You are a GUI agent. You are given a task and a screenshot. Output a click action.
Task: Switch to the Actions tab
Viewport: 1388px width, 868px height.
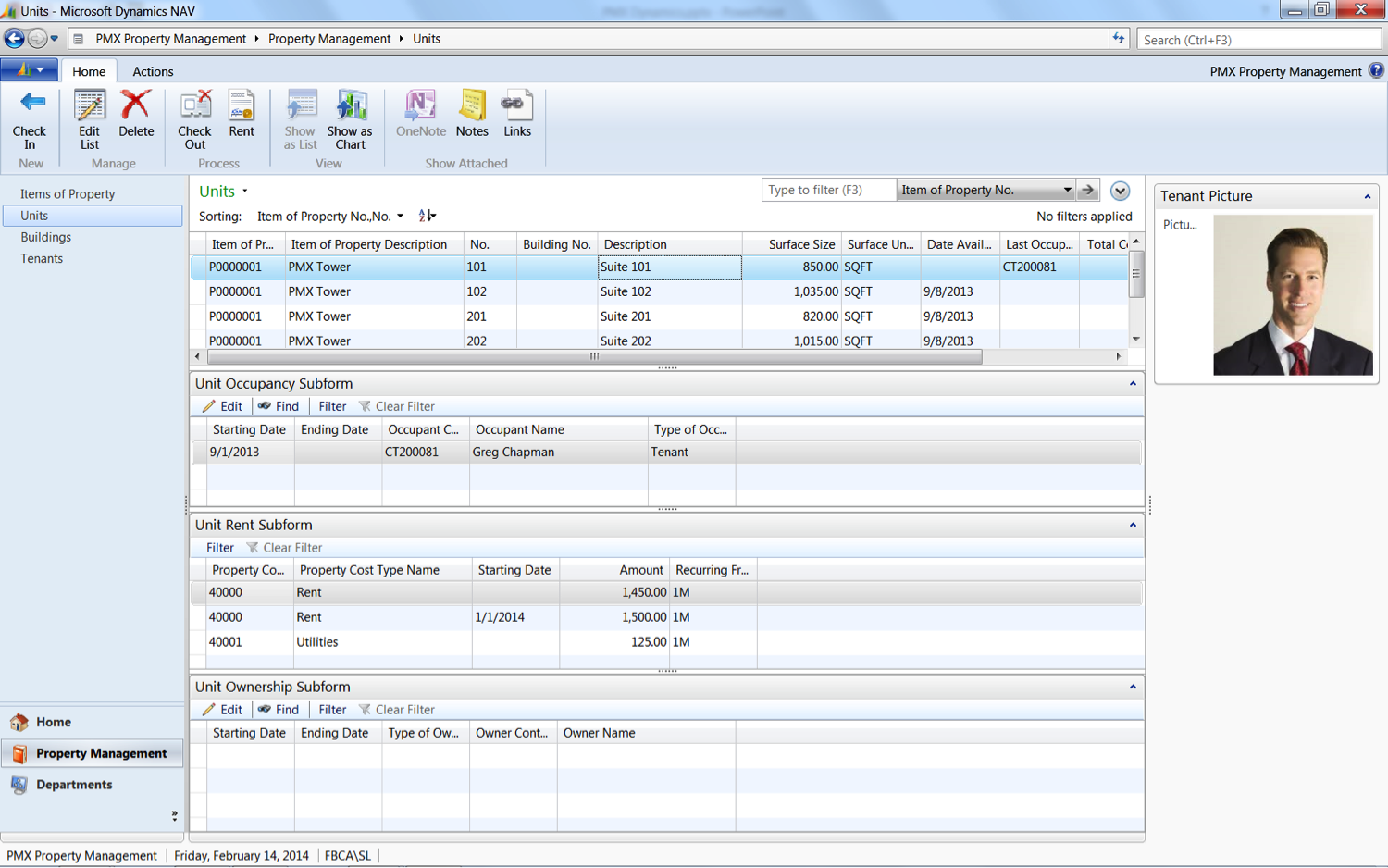pyautogui.click(x=153, y=71)
